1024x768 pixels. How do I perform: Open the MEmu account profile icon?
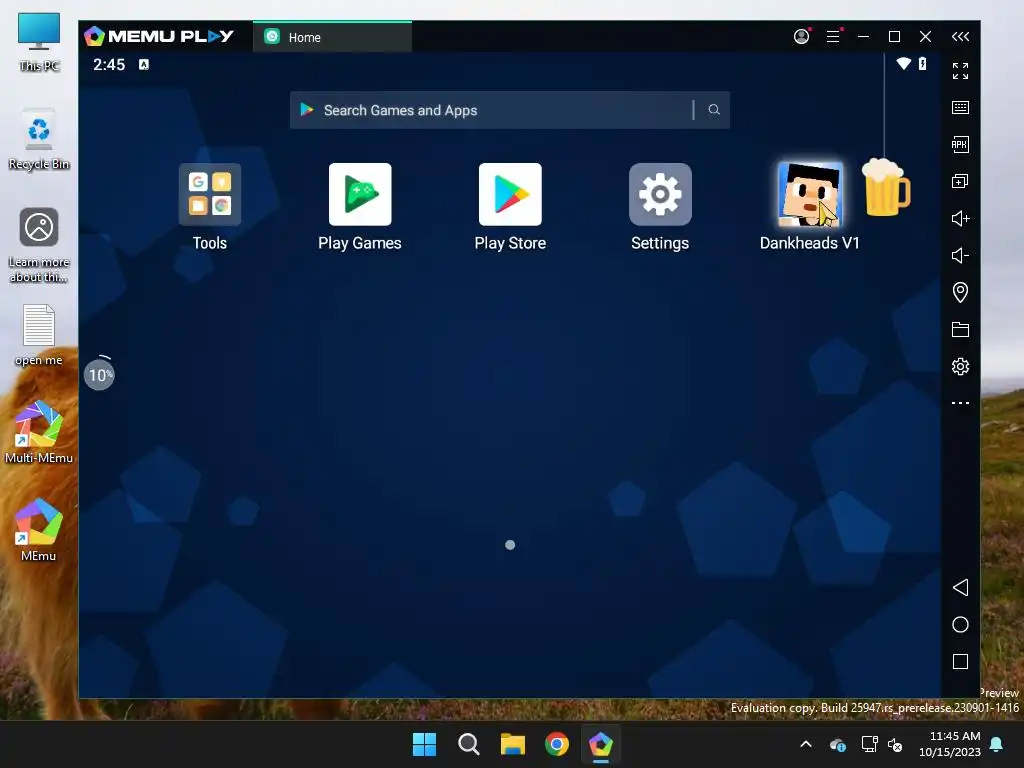801,37
